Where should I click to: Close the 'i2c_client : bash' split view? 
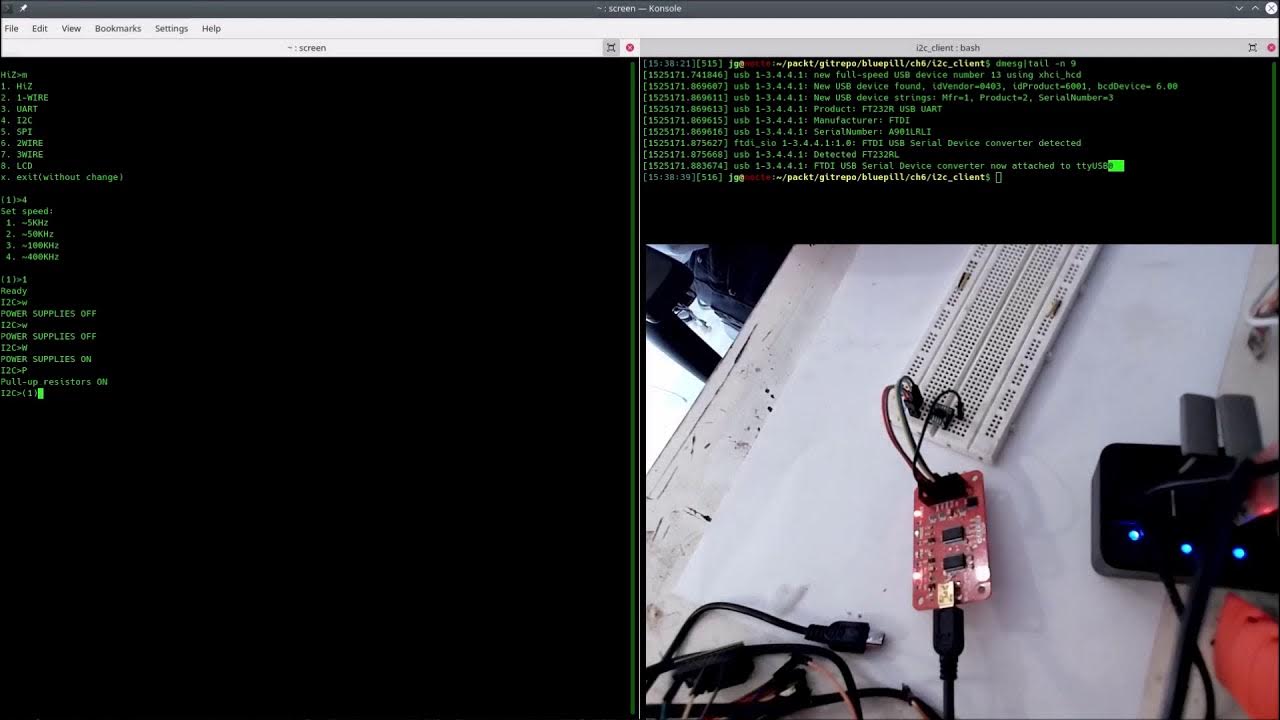pyautogui.click(x=1271, y=47)
